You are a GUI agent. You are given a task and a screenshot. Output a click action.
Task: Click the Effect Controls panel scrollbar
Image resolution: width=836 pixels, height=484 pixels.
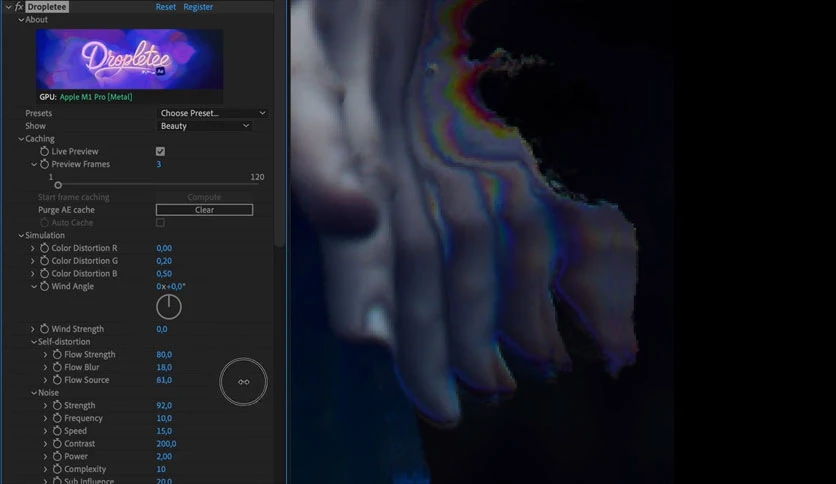click(280, 123)
